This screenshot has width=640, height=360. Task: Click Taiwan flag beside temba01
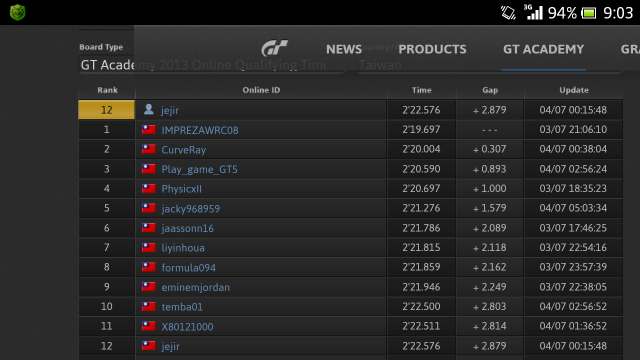pos(149,306)
